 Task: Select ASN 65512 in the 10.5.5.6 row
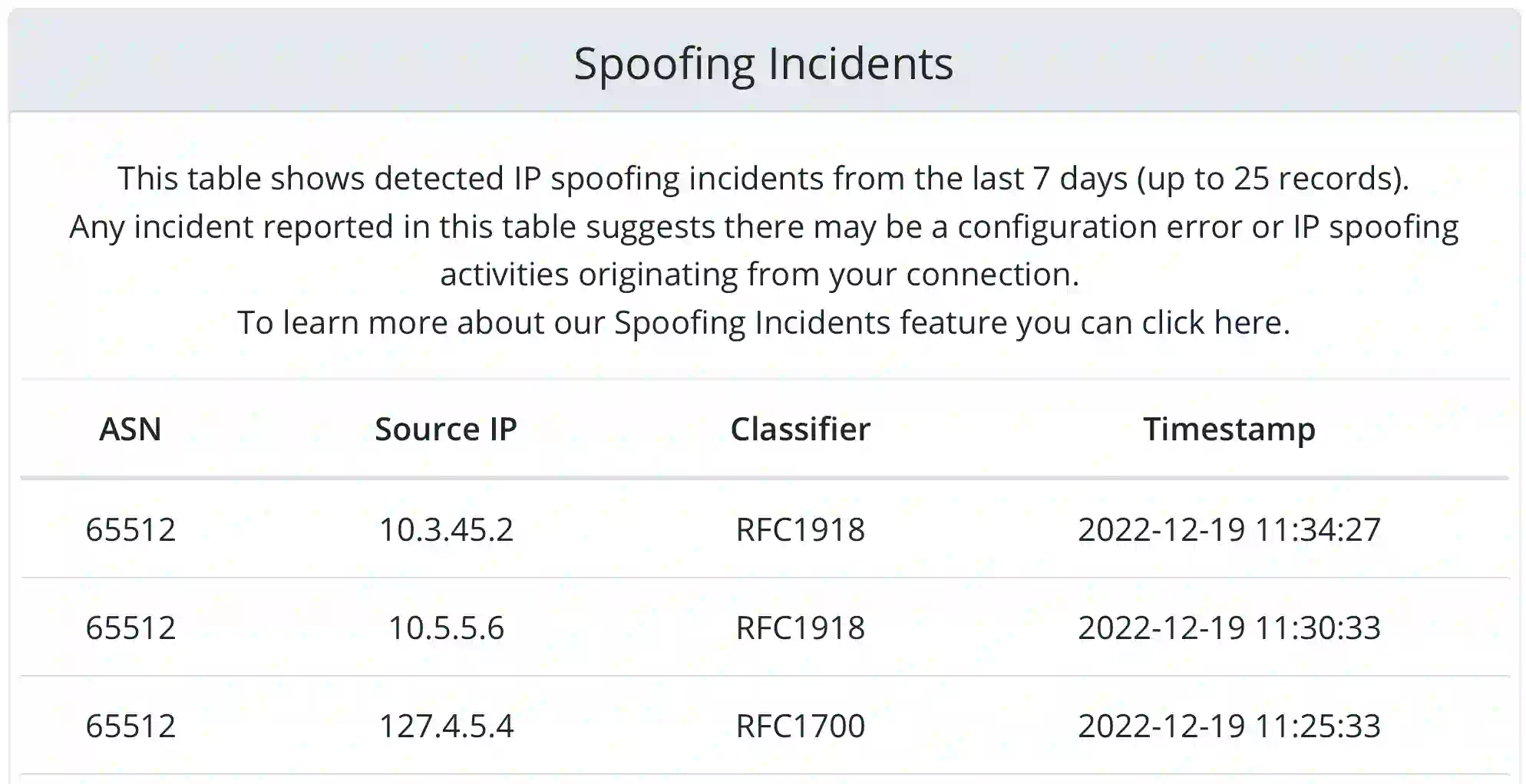click(130, 628)
